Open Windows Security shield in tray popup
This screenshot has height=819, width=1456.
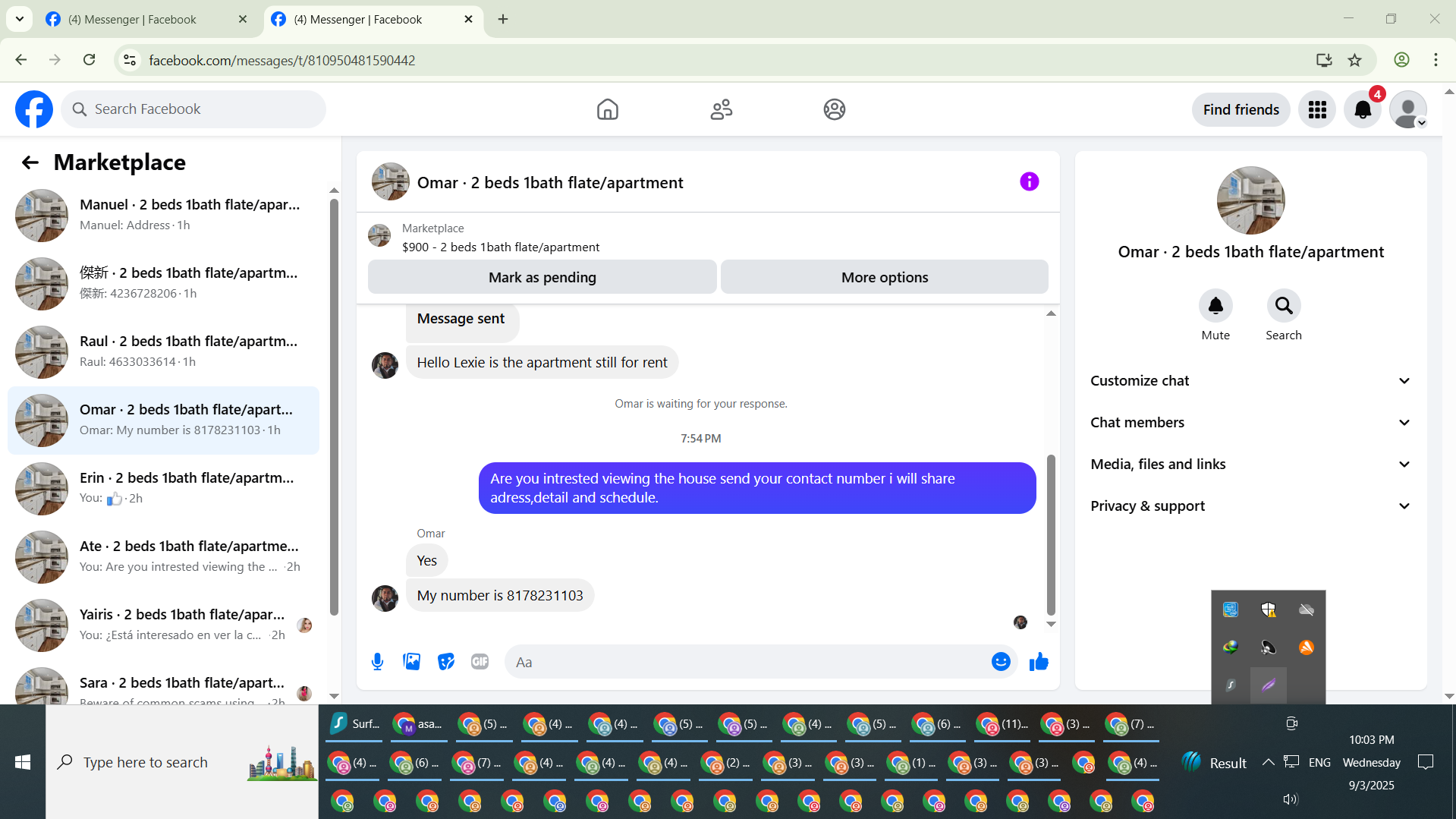pos(1269,610)
